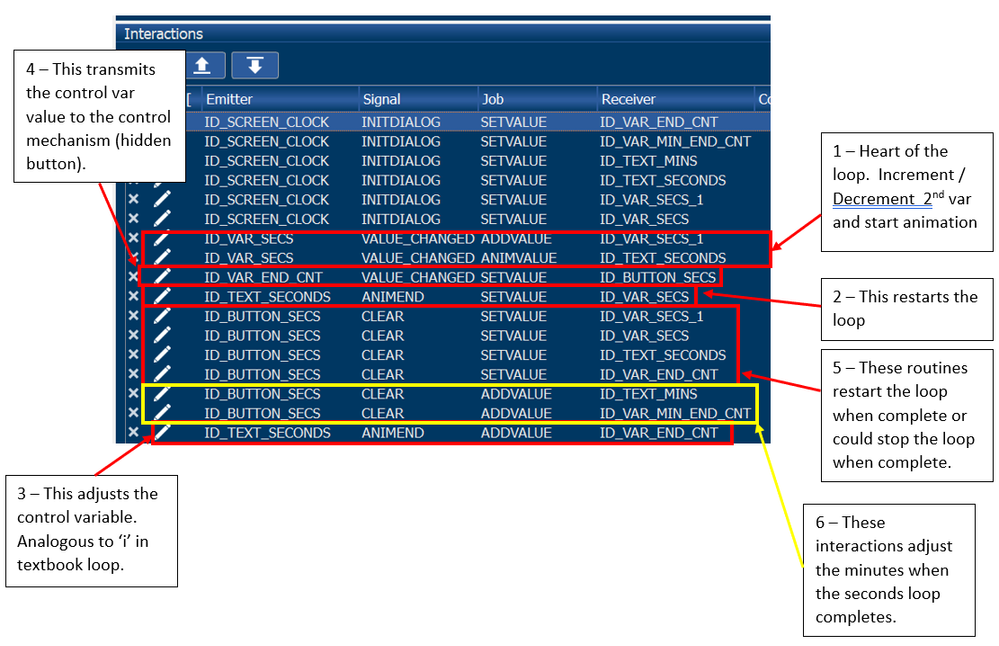
Task: Delete the ID_VAR_SECS ADDVALUE interaction
Action: pos(133,238)
